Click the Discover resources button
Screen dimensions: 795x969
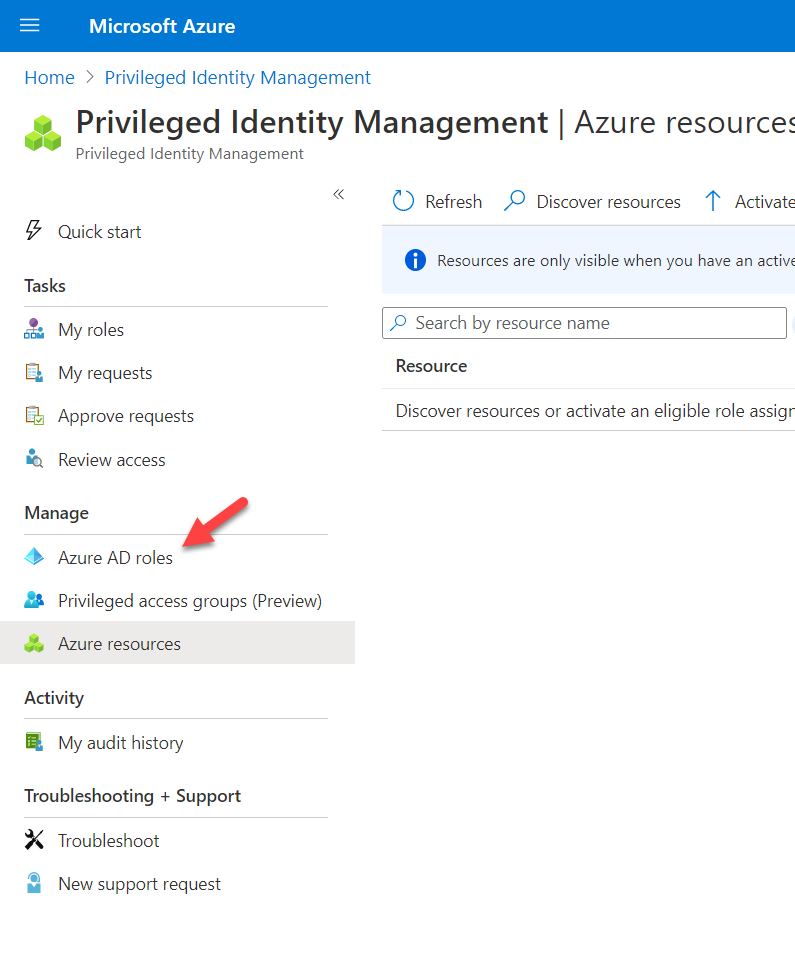592,201
